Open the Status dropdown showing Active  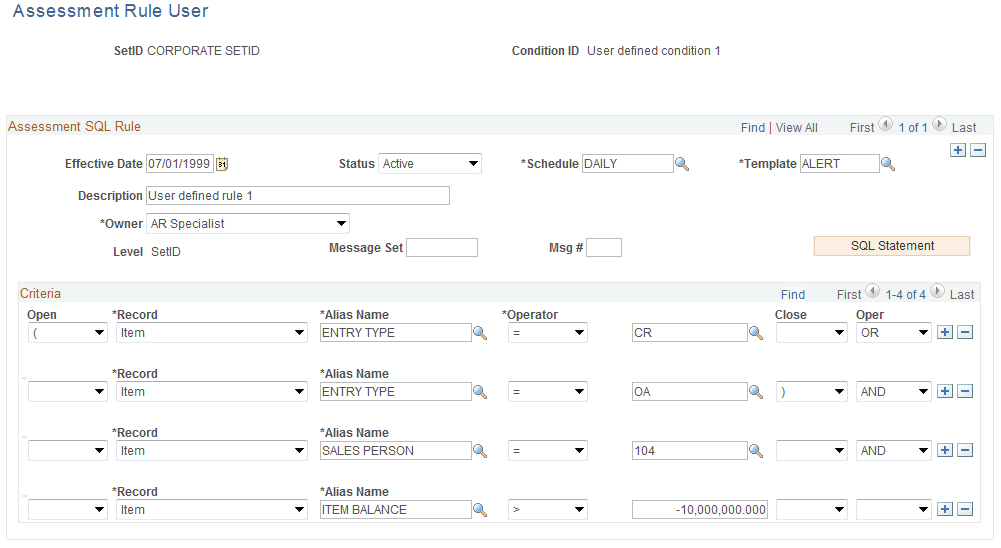coord(430,164)
